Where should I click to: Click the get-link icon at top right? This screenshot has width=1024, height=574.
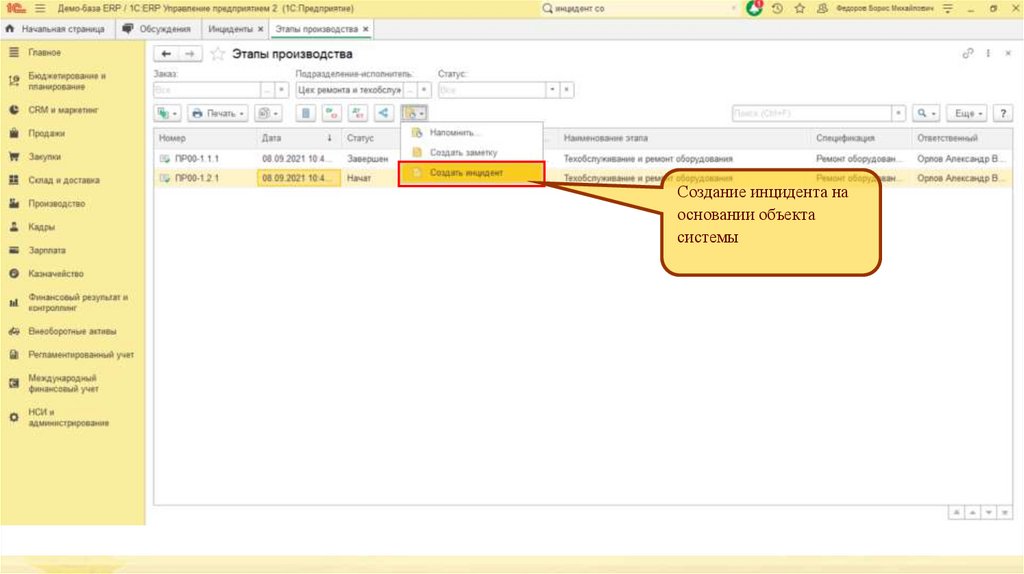(967, 54)
